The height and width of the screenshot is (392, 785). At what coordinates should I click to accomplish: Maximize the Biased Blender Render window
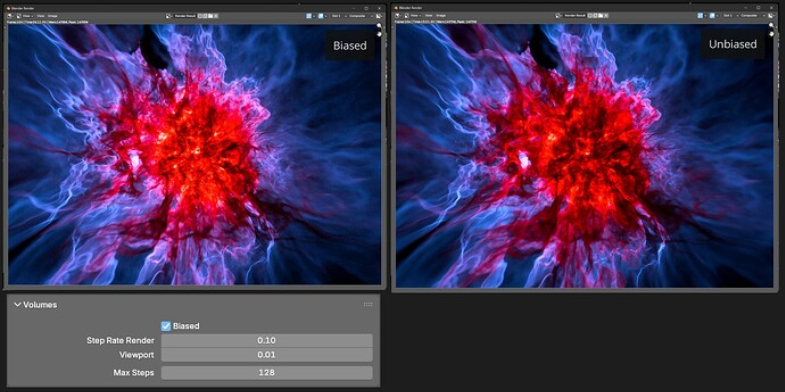click(x=366, y=8)
